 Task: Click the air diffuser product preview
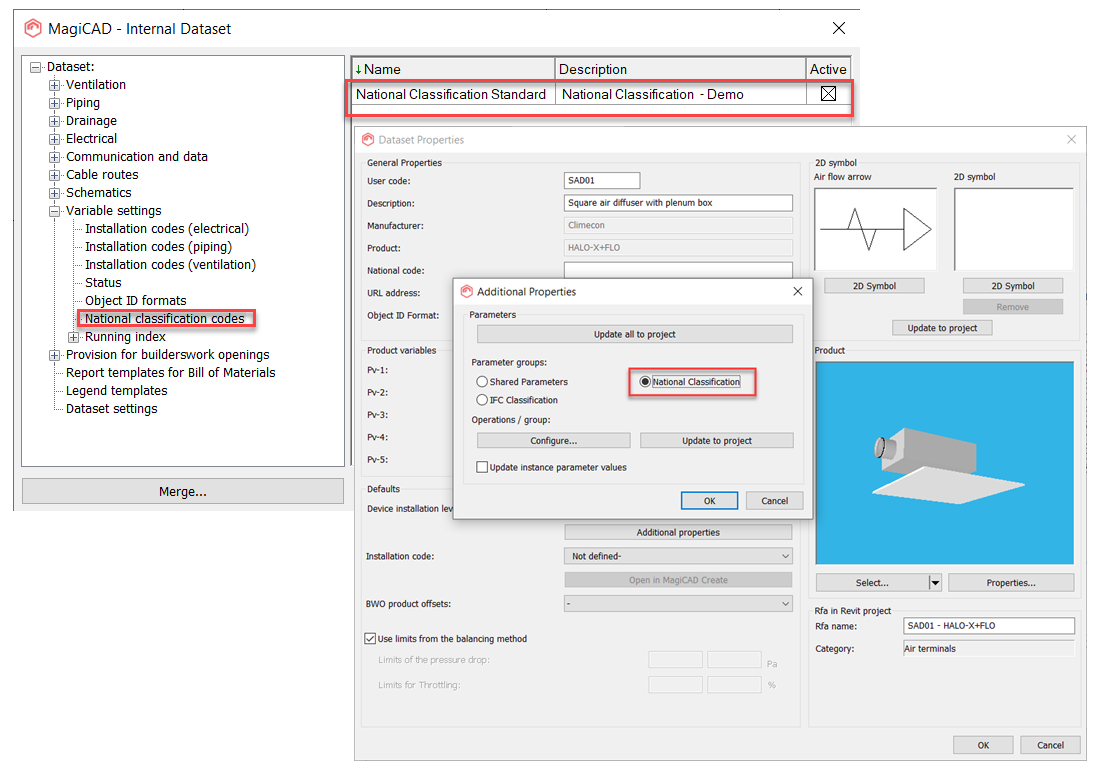[944, 462]
